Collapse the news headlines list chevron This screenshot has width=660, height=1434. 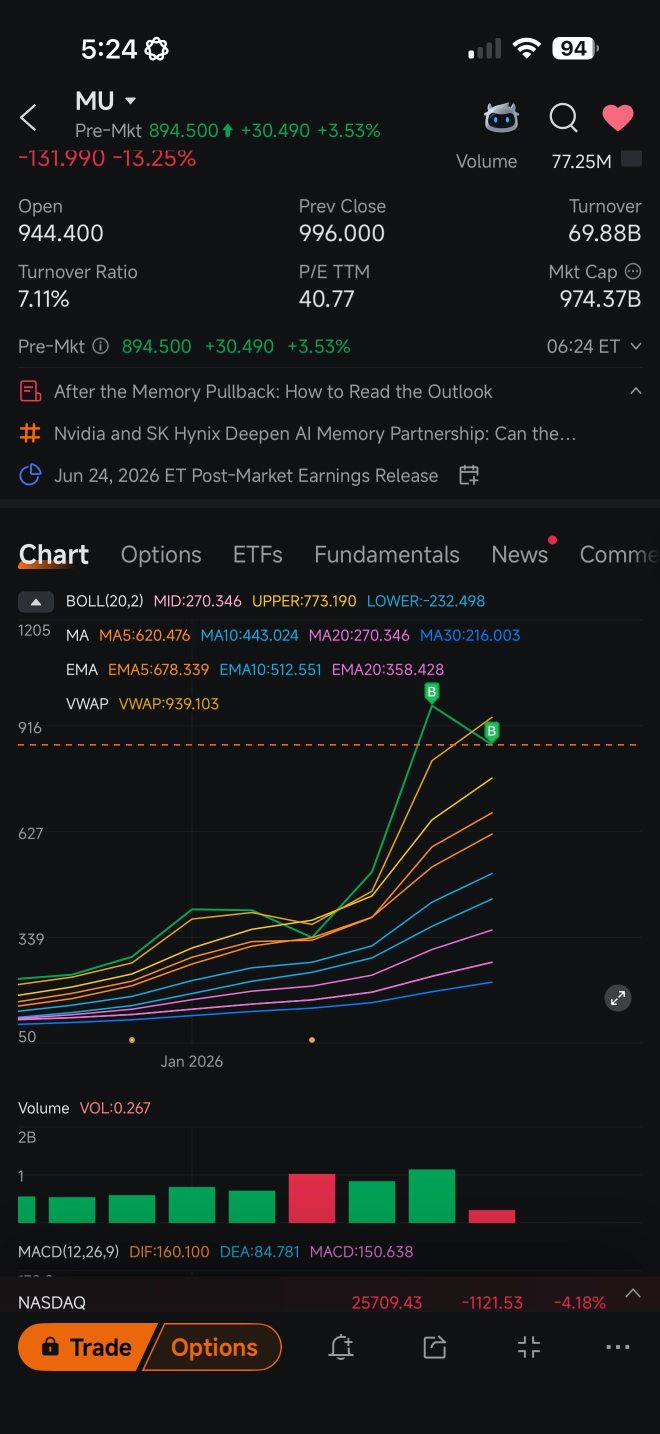635,391
